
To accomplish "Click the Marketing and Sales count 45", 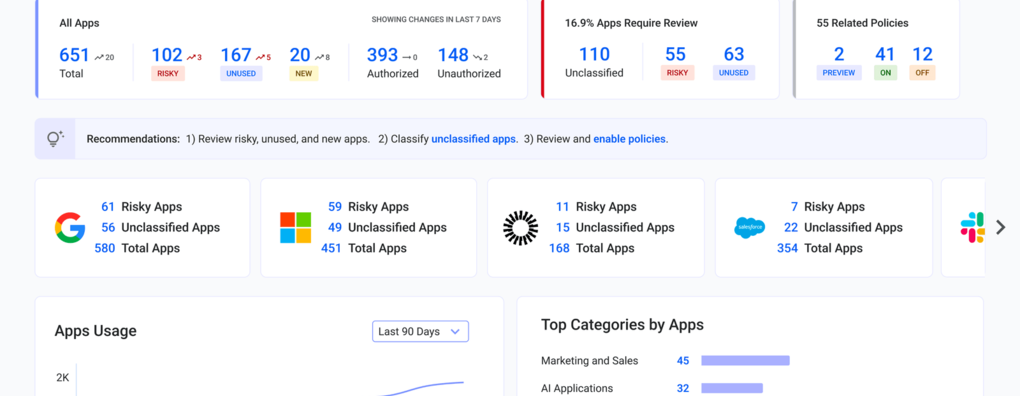I will (x=683, y=361).
